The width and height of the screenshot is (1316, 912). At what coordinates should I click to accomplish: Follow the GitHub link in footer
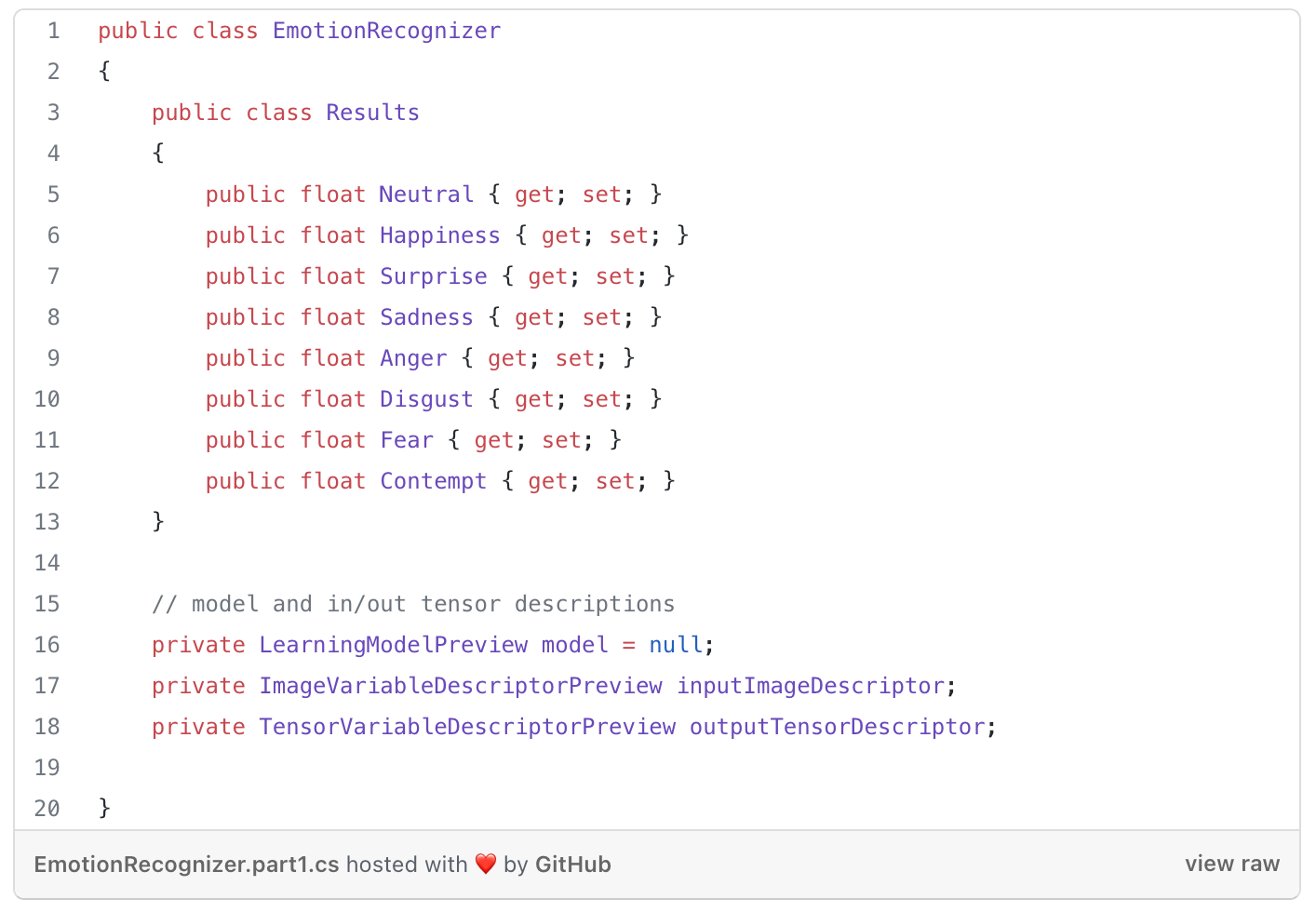(x=572, y=865)
